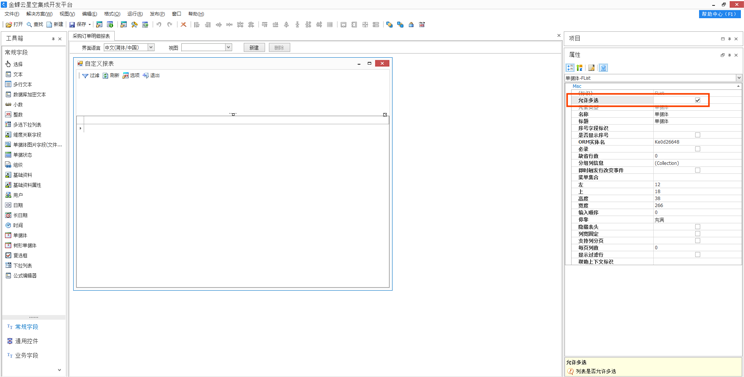Toggle the 必录 checkbox

click(698, 149)
